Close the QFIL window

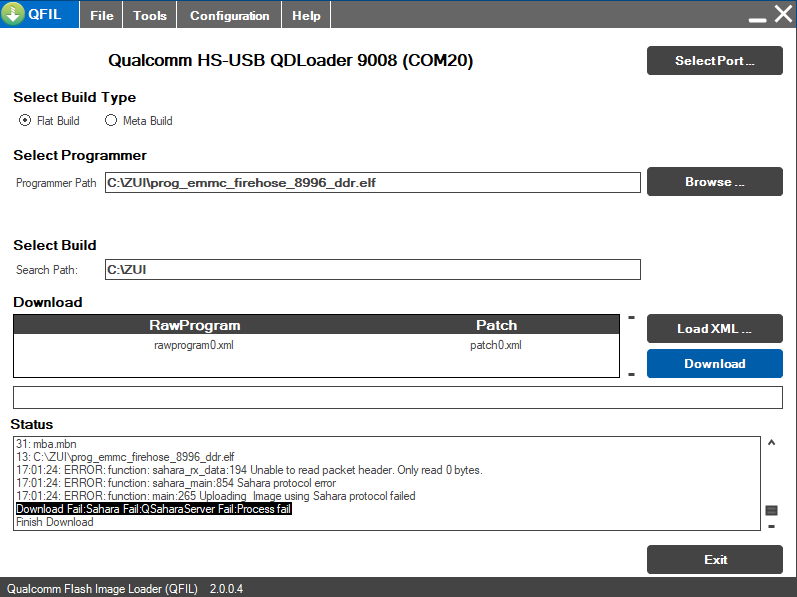[x=783, y=14]
